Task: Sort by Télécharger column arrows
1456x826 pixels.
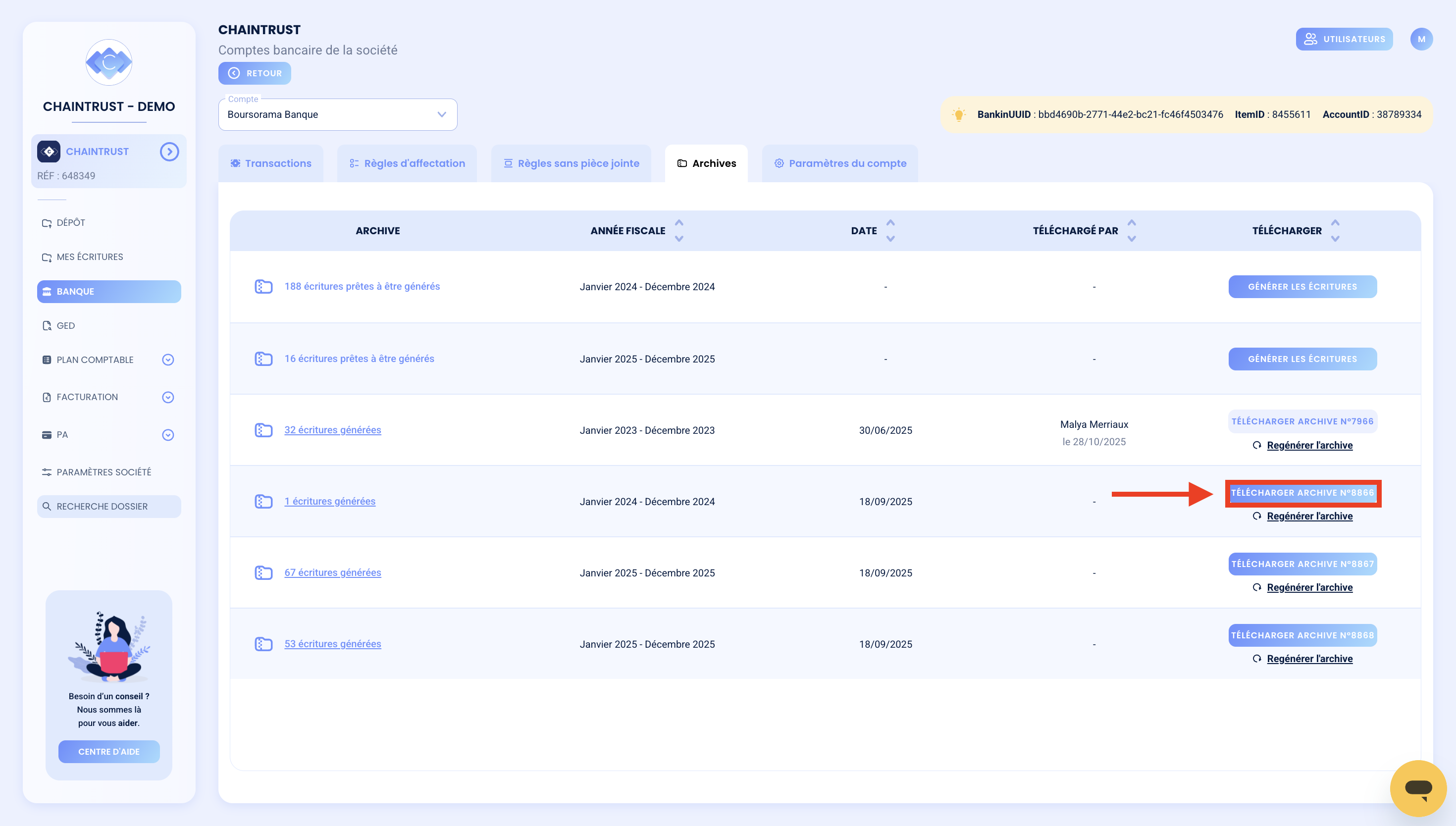Action: click(x=1335, y=231)
